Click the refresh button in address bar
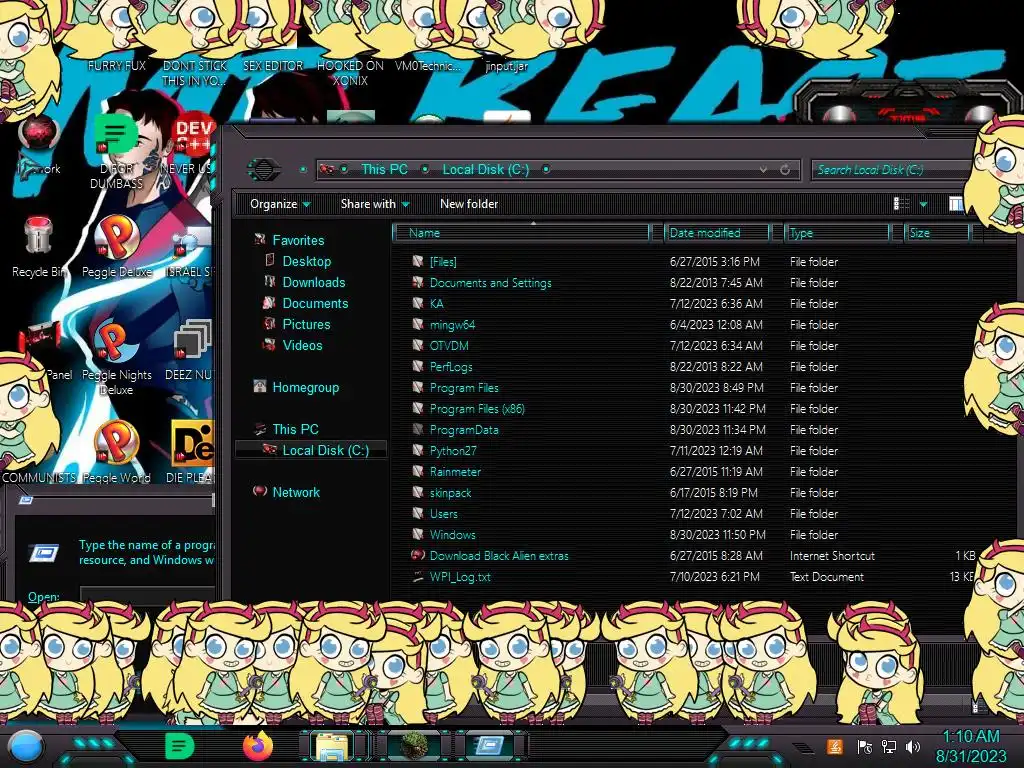 785,170
